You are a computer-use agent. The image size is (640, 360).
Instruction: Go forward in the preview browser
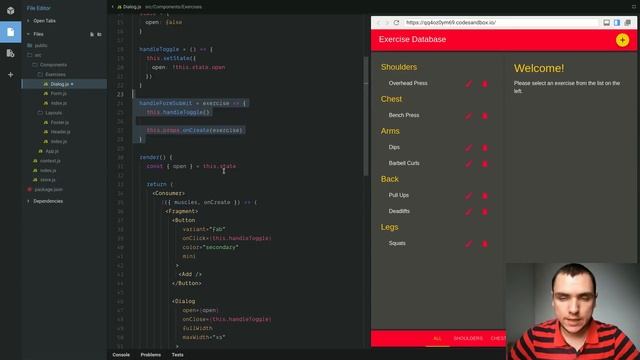tap(387, 22)
